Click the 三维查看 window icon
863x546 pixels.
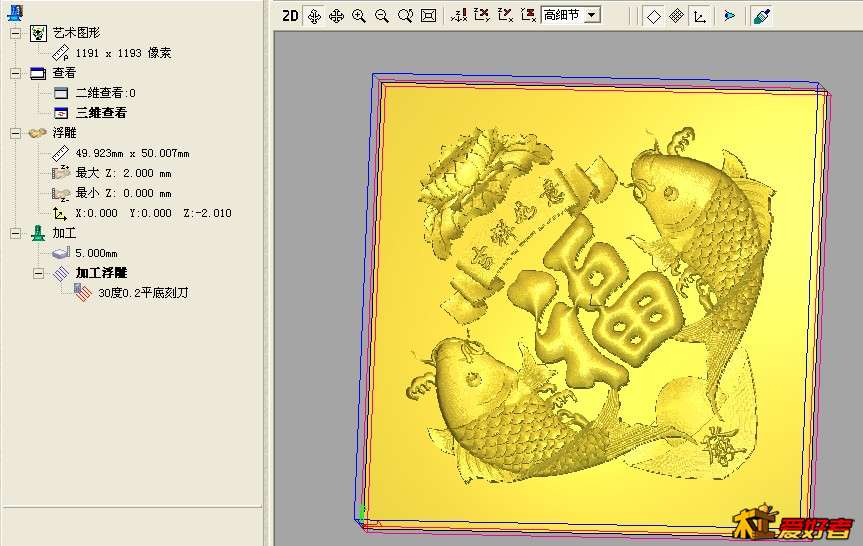click(x=61, y=113)
